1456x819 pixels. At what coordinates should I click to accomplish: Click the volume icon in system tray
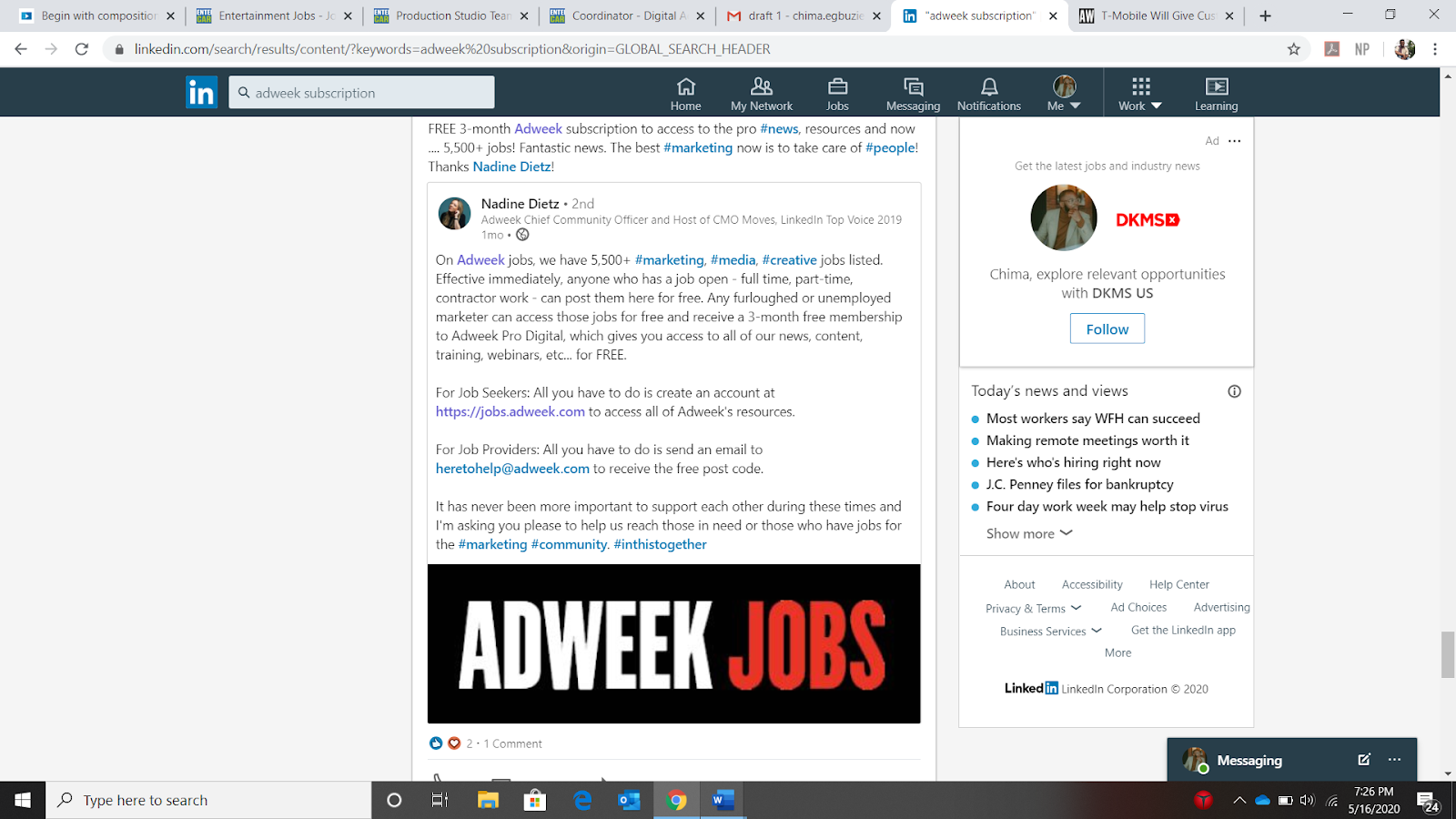point(1308,800)
